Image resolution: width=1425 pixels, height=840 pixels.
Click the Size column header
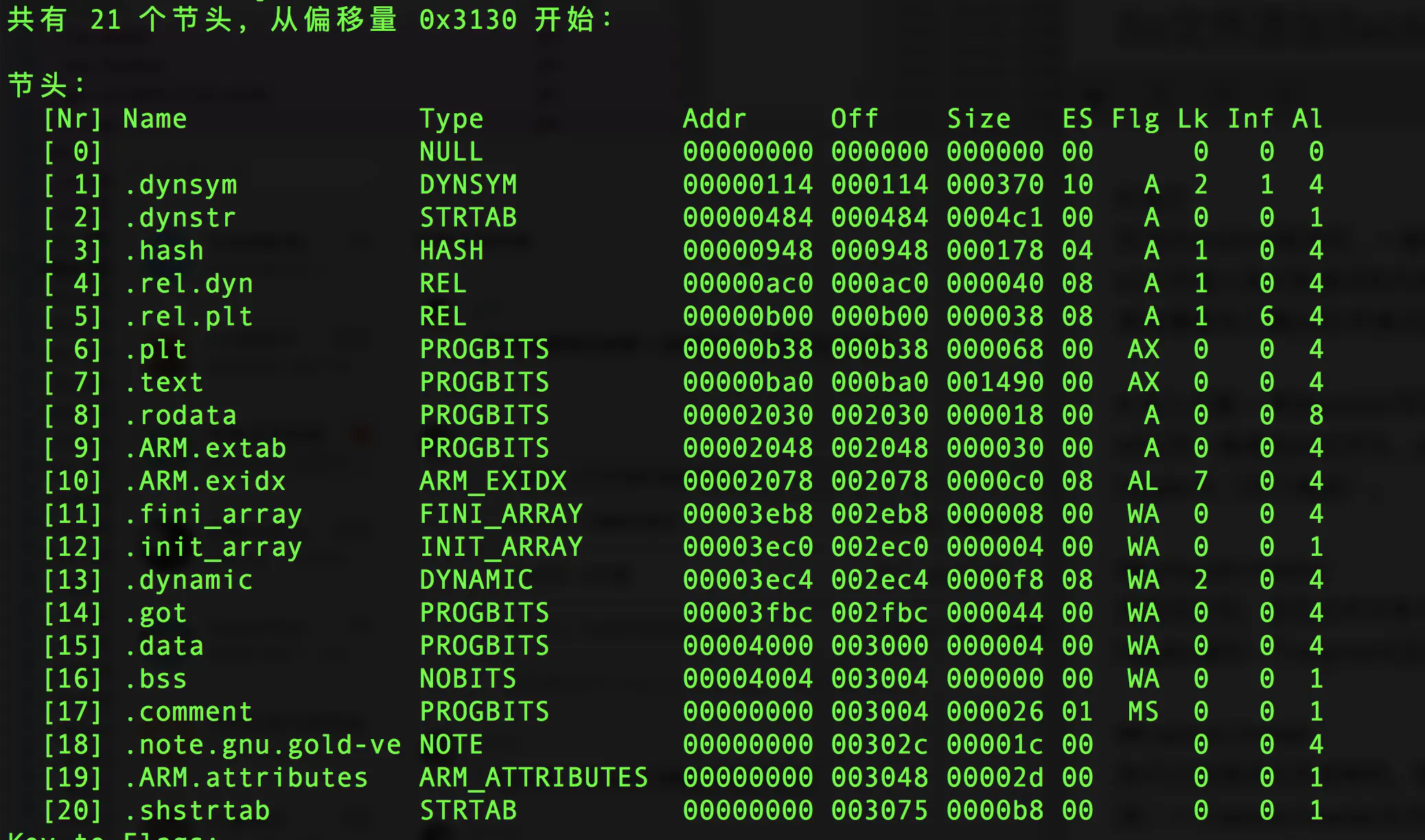(978, 119)
